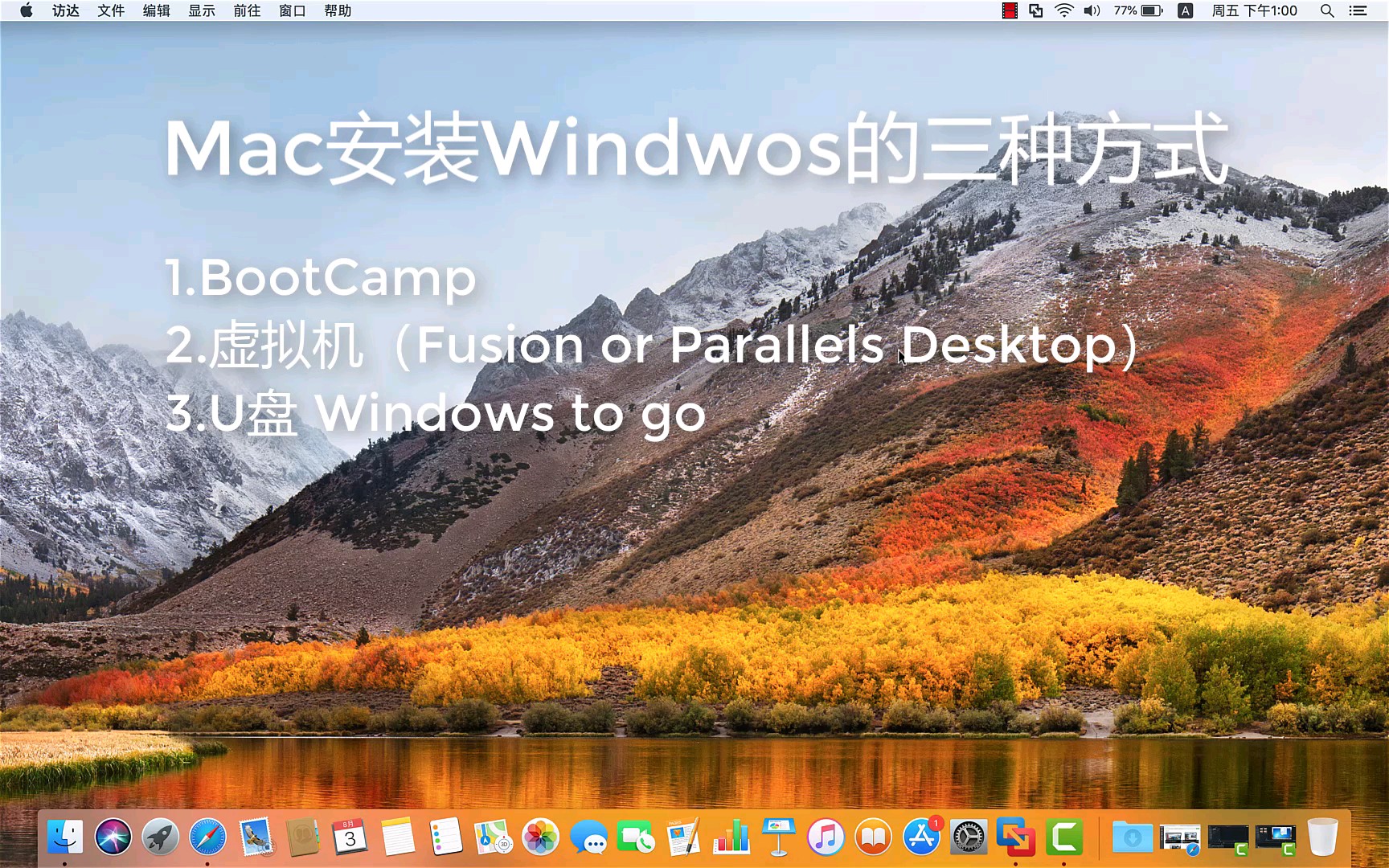
Task: Open Spotlight search magnifier
Action: (x=1327, y=10)
